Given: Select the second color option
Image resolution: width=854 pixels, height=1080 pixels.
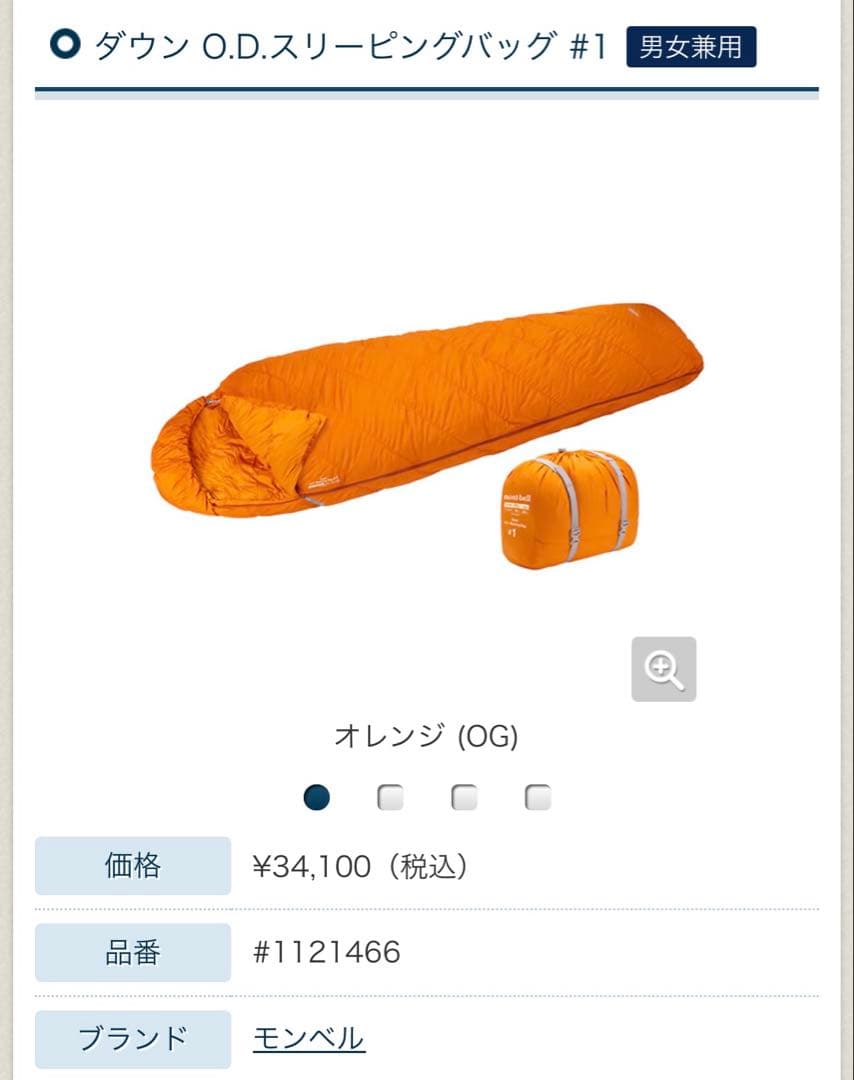Looking at the screenshot, I should [390, 797].
